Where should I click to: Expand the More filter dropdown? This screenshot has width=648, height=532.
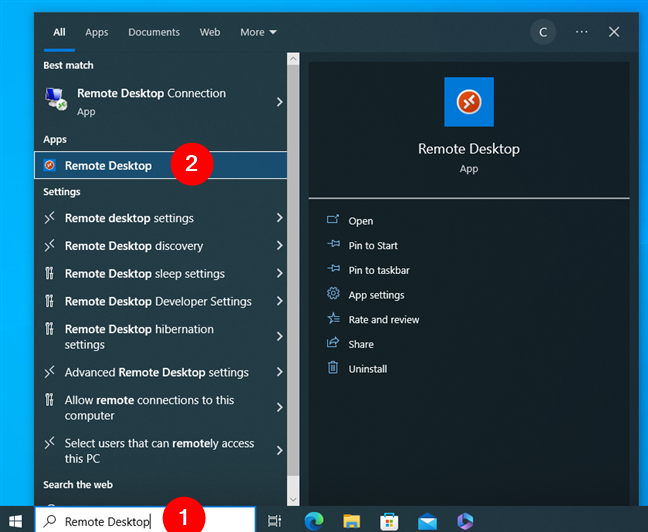click(258, 32)
